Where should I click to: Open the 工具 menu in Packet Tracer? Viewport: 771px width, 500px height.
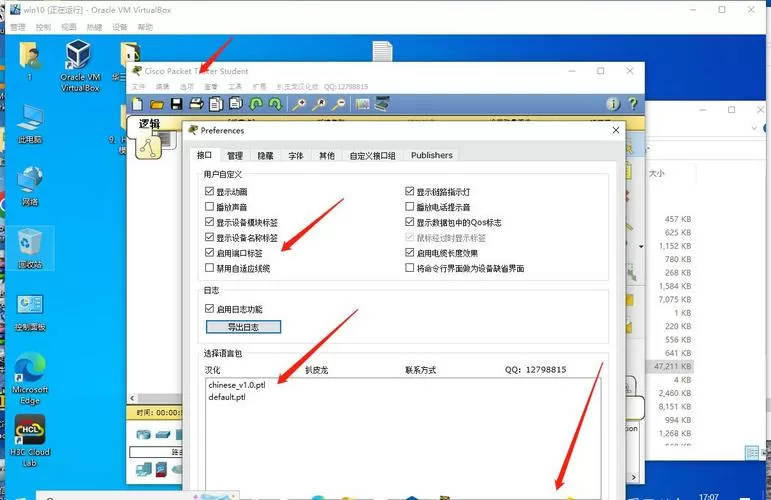pos(235,87)
